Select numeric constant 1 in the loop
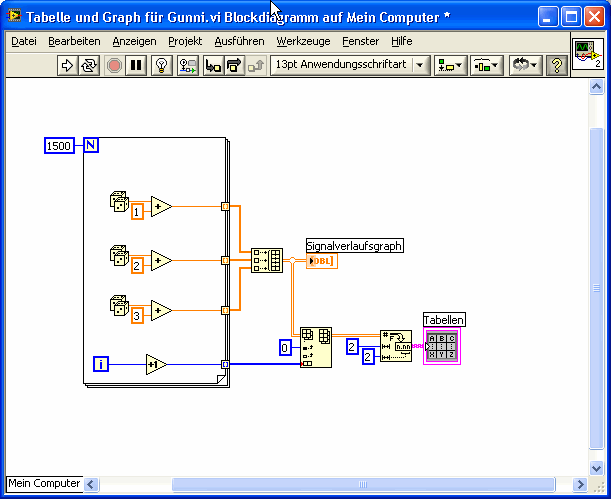Image resolution: width=611 pixels, height=499 pixels. (137, 212)
